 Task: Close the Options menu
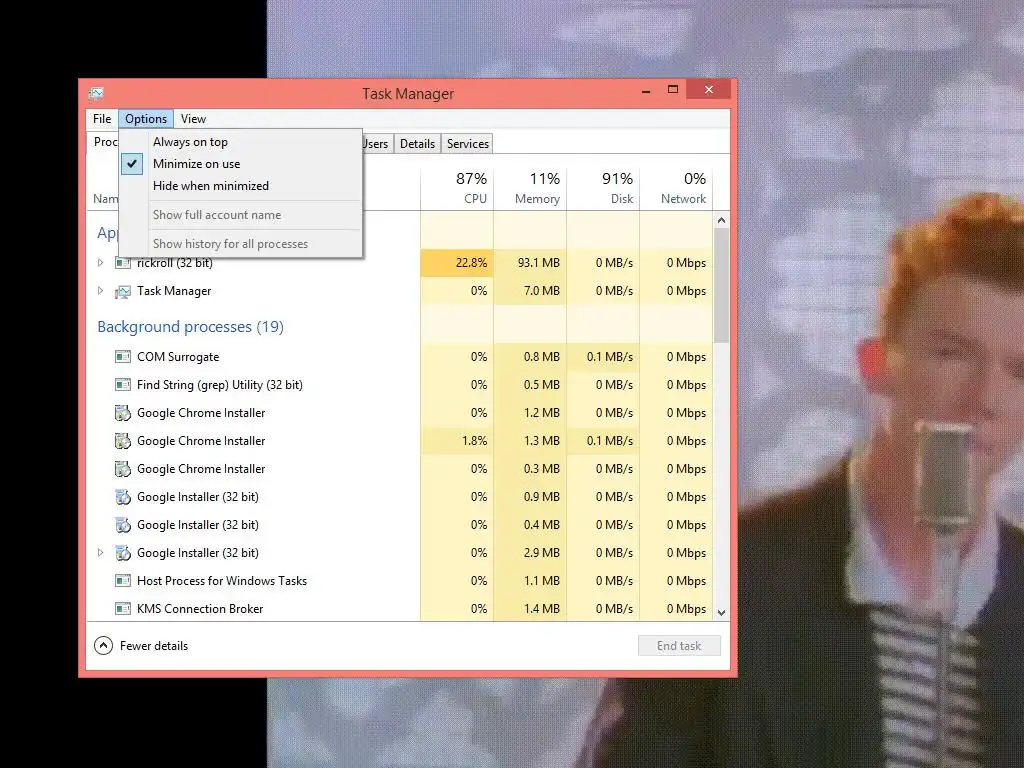coord(146,119)
